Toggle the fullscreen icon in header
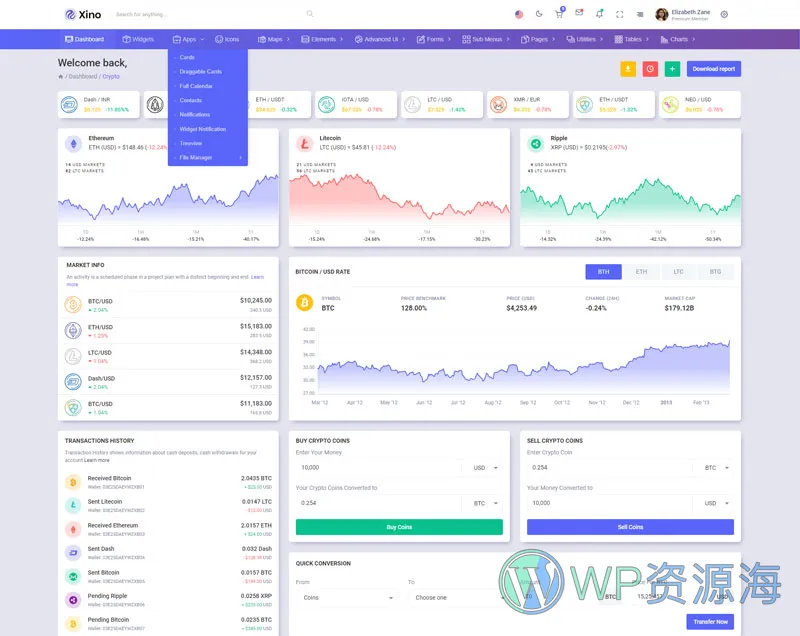Image resolution: width=800 pixels, height=636 pixels. pyautogui.click(x=620, y=14)
